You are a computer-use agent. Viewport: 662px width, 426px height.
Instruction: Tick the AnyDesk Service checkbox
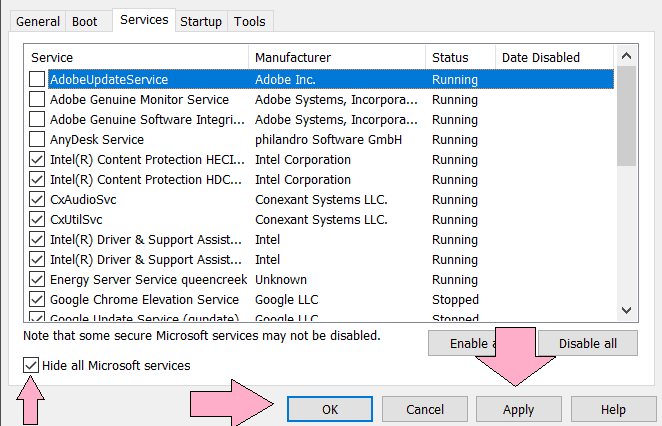pos(37,139)
